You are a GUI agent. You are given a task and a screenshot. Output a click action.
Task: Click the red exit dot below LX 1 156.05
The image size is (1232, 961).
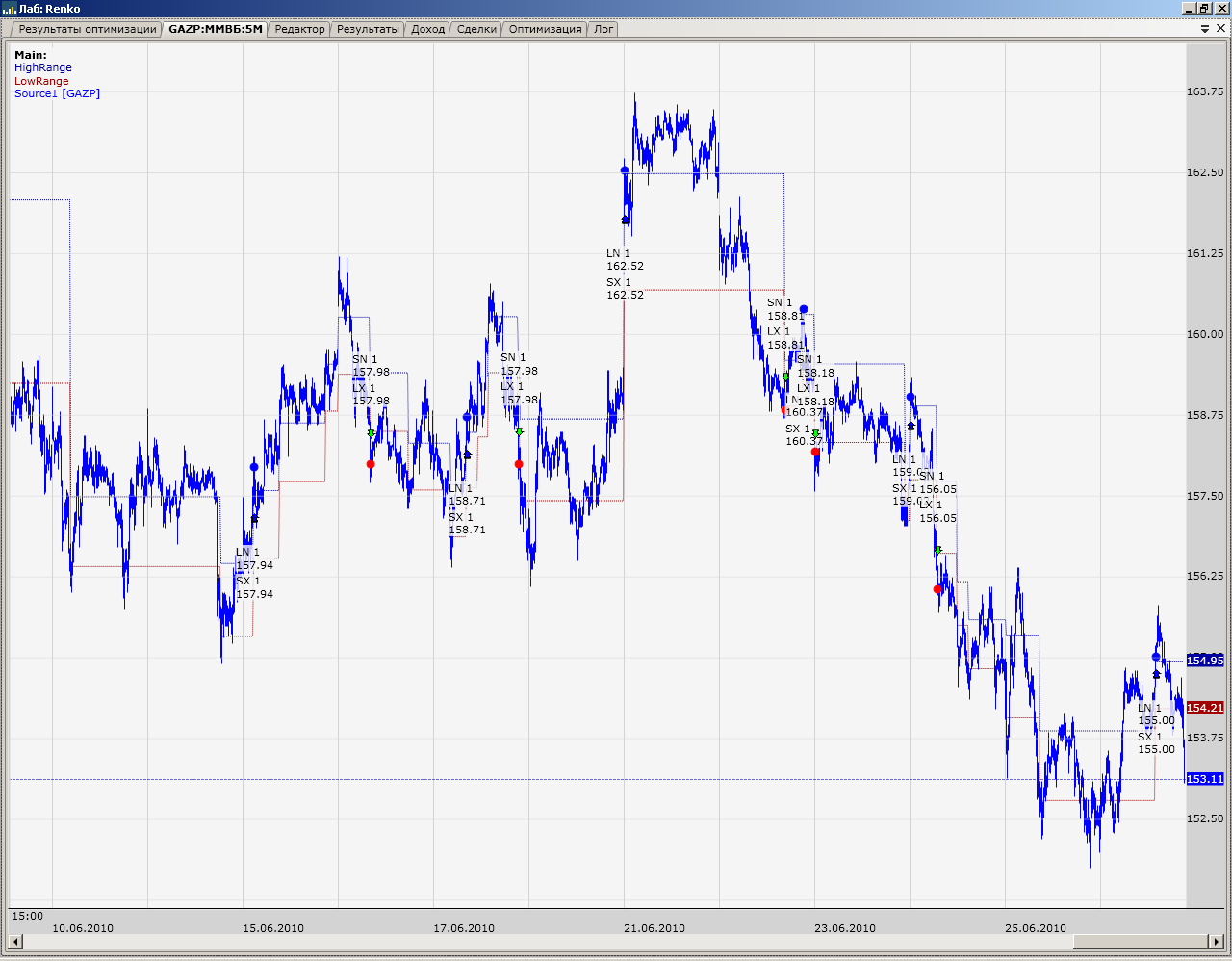click(x=937, y=589)
